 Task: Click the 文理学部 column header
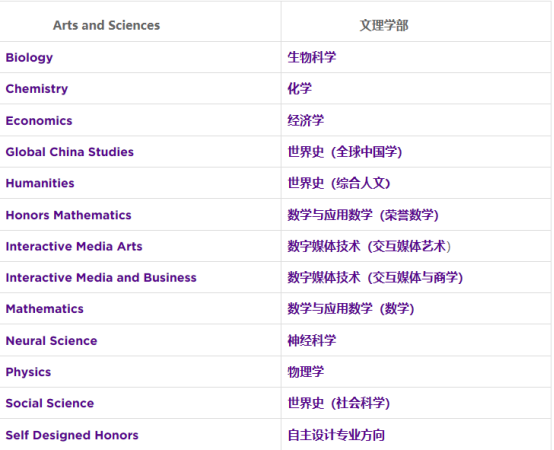384,25
